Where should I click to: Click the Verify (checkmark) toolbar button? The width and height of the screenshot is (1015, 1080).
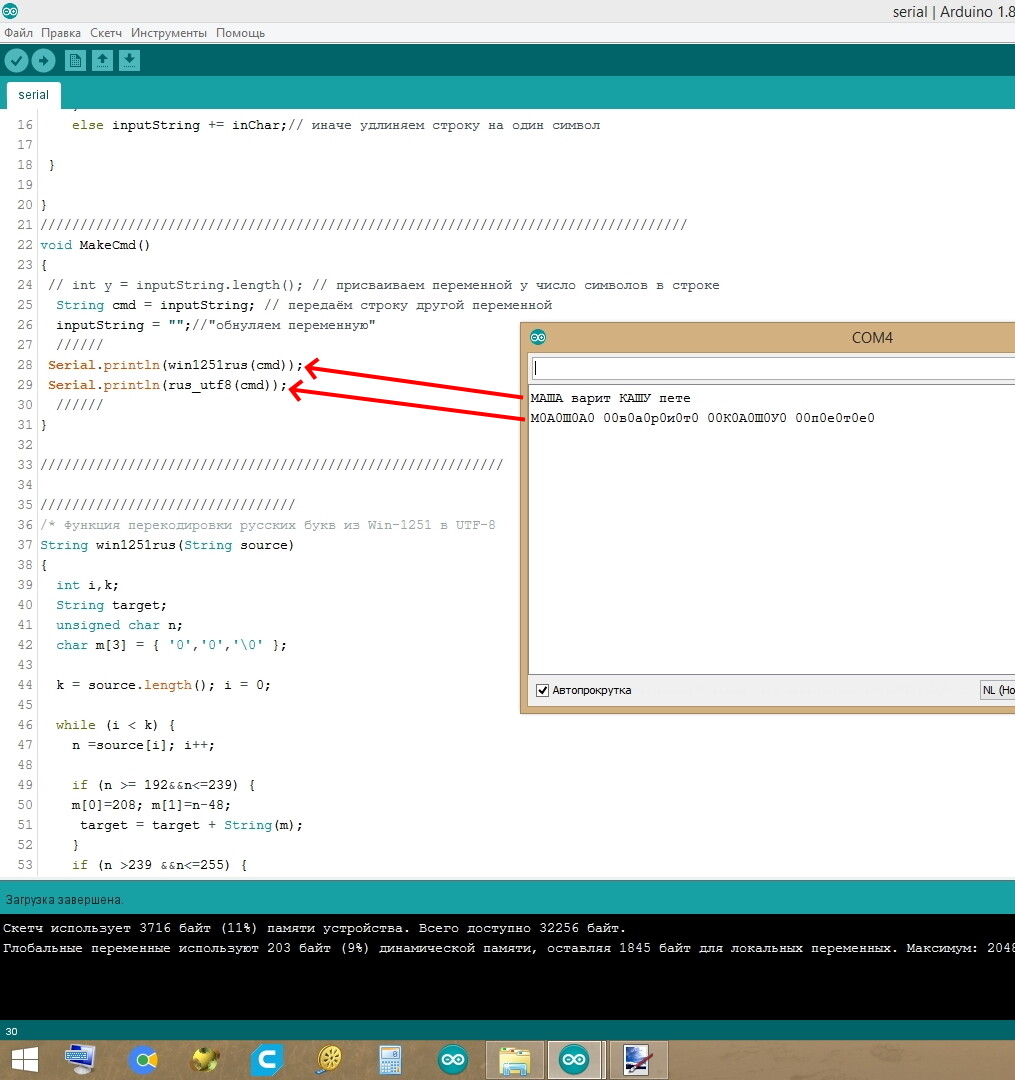[x=17, y=61]
